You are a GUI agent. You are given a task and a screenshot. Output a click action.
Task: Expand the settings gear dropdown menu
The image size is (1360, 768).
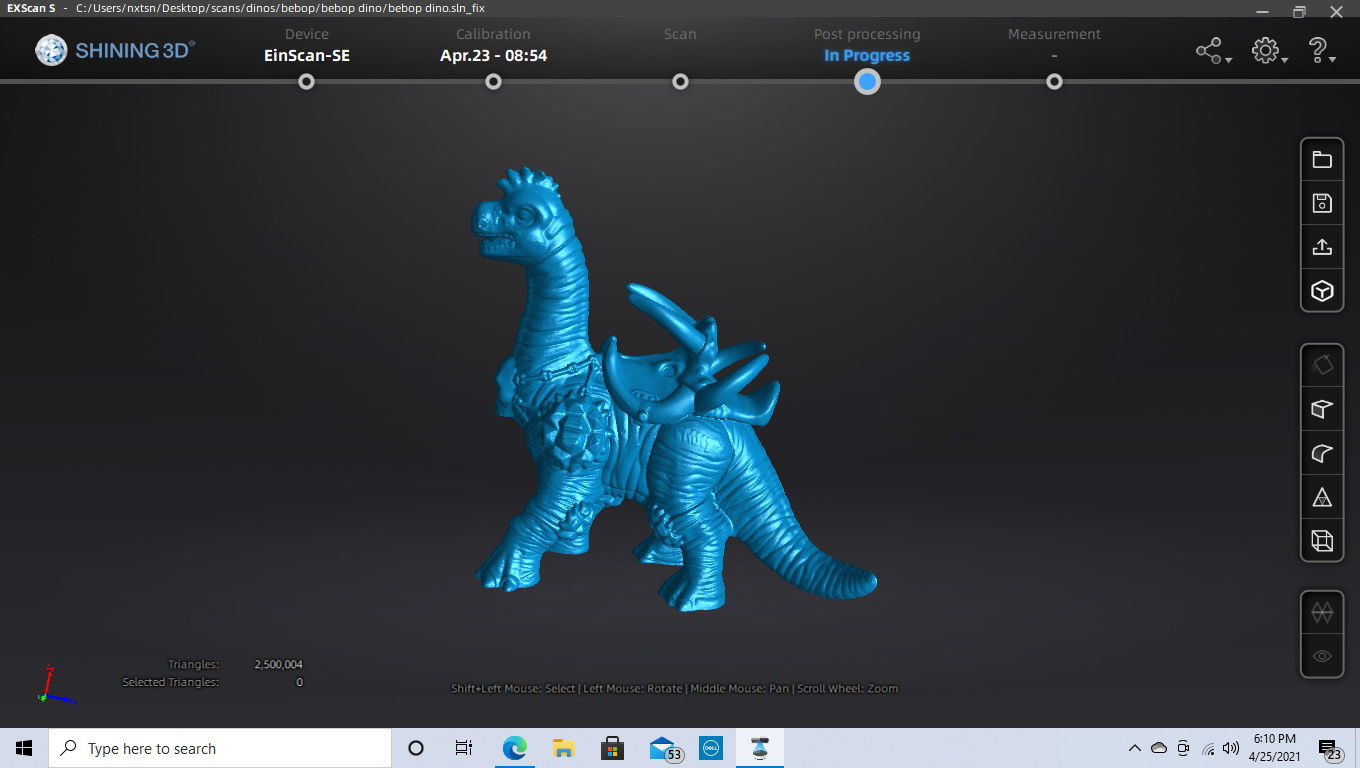point(1268,49)
